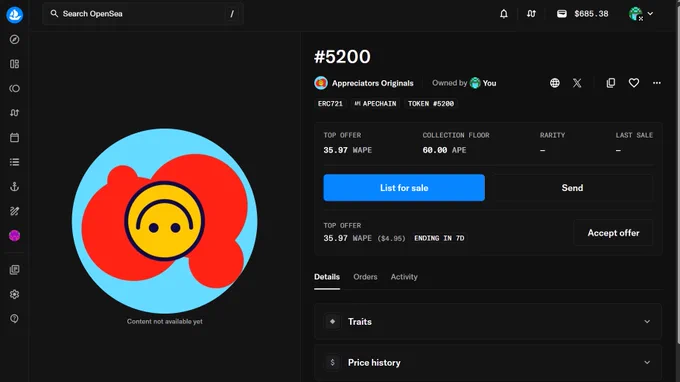The width and height of the screenshot is (680, 382).
Task: Open the resources pages icon in sidebar
Action: (x=14, y=270)
